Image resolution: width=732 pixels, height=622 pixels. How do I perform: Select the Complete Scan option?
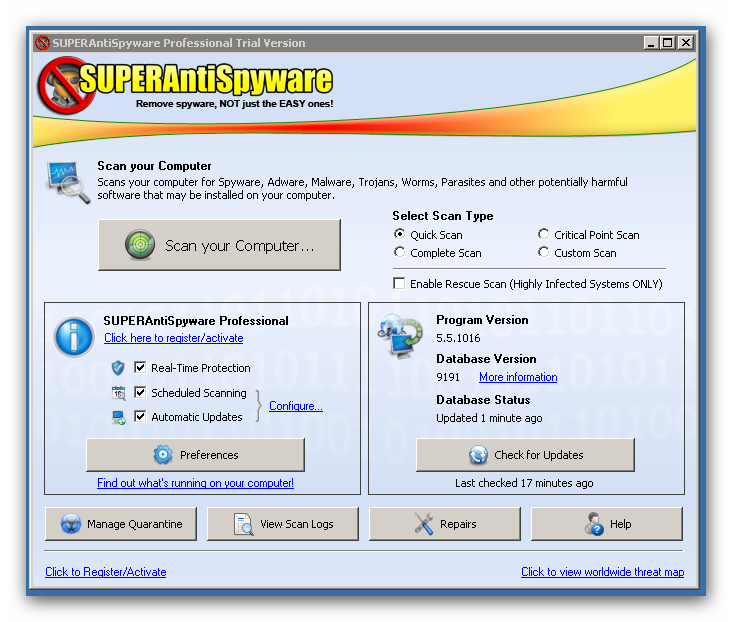400,252
